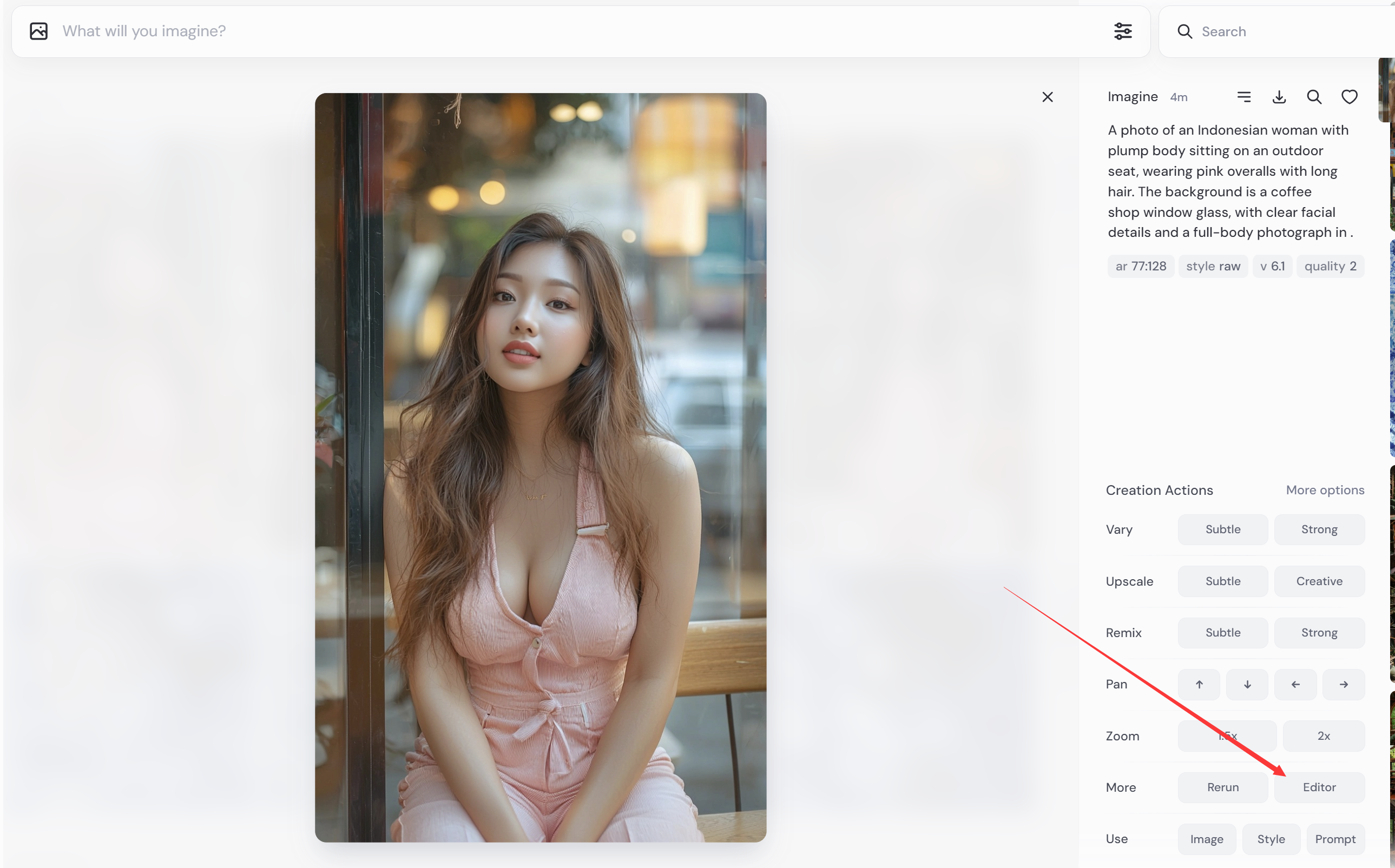
Task: Close the image detail view
Action: (x=1047, y=96)
